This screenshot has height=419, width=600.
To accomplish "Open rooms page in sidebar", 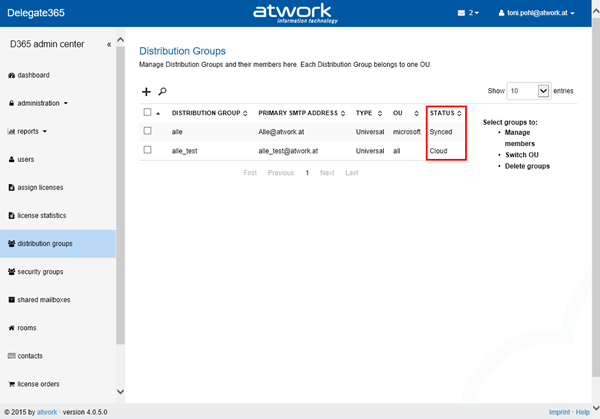I will pos(27,327).
